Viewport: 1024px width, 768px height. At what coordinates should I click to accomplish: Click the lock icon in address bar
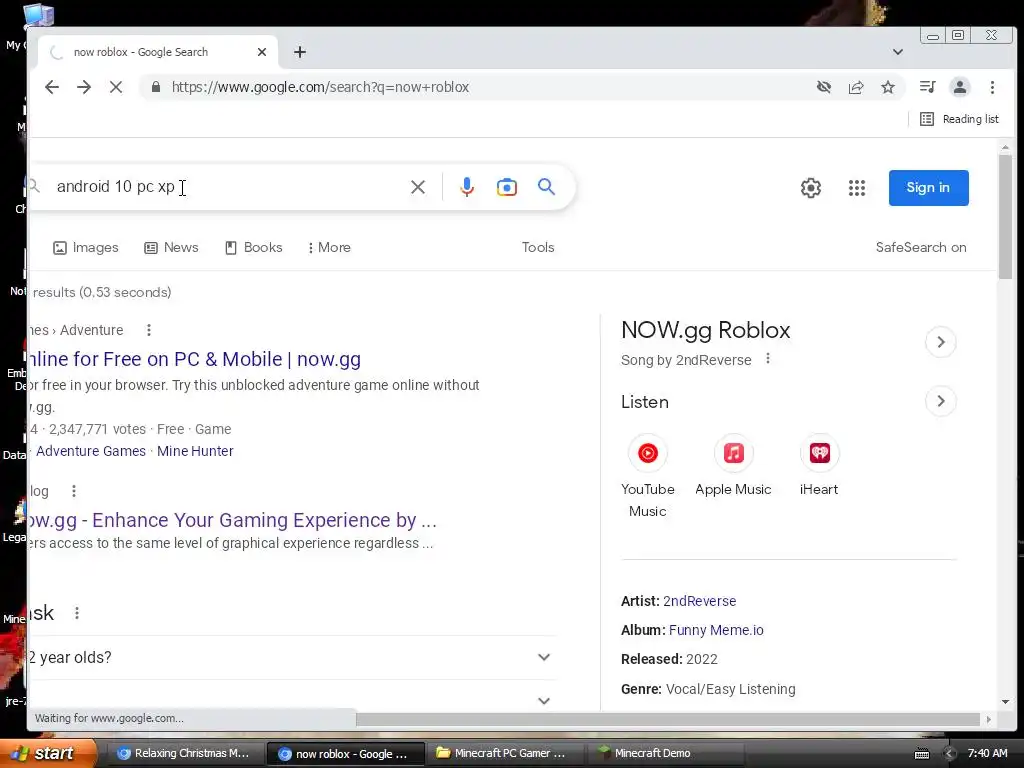[x=155, y=87]
